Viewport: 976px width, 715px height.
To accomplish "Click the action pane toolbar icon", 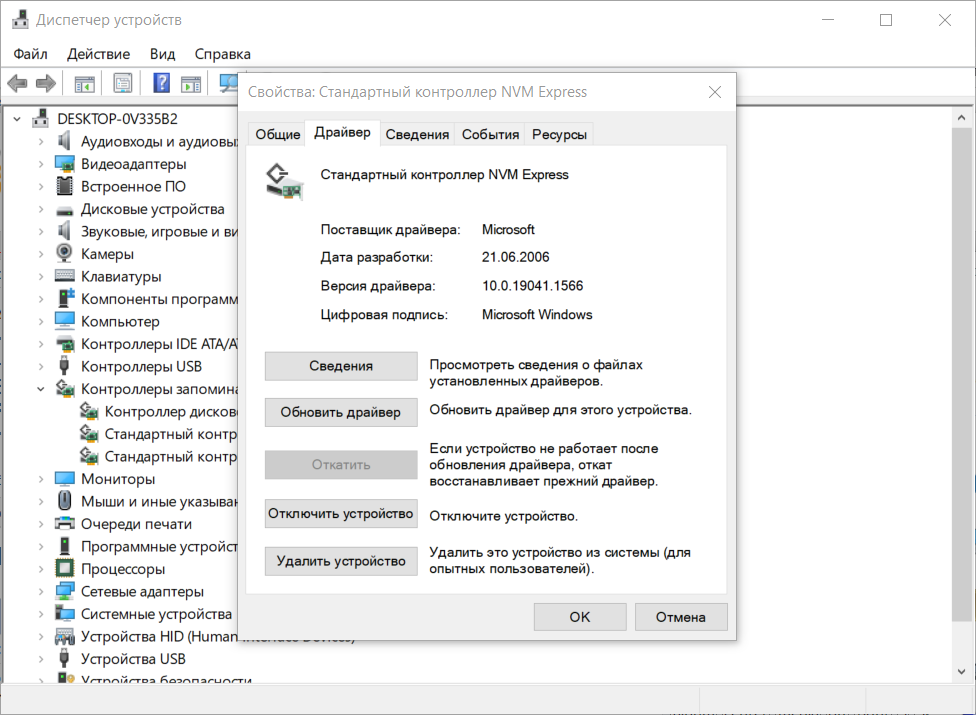I will [190, 83].
